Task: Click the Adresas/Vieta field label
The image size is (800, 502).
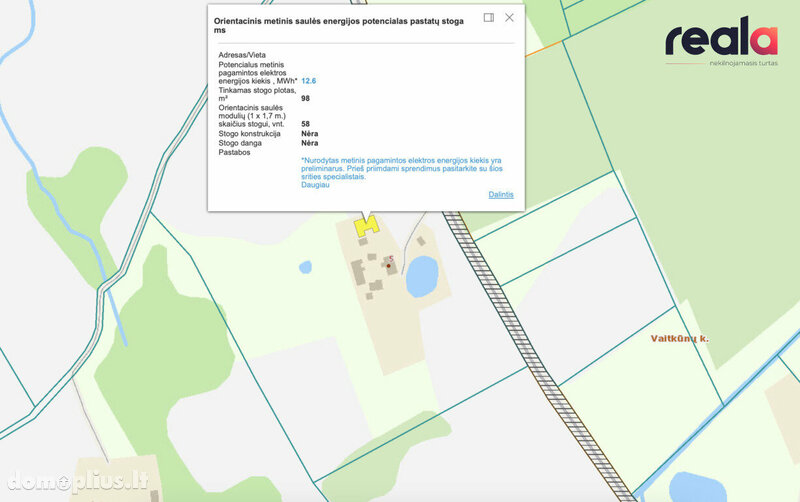Action: pyautogui.click(x=242, y=55)
